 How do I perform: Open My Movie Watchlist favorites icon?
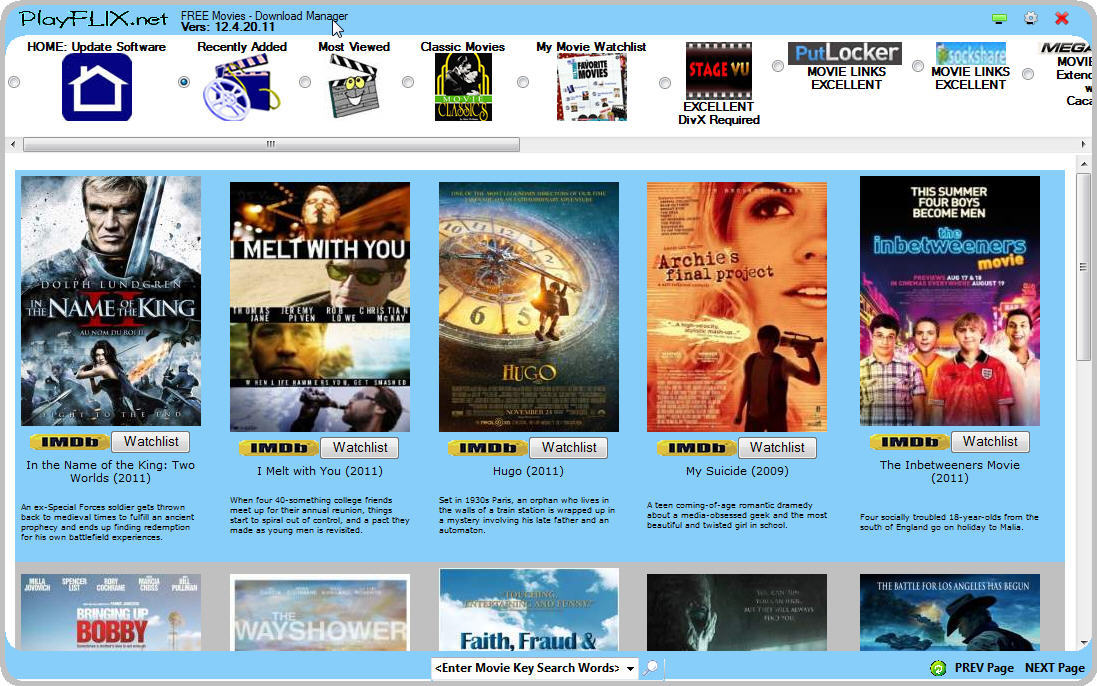(x=590, y=85)
